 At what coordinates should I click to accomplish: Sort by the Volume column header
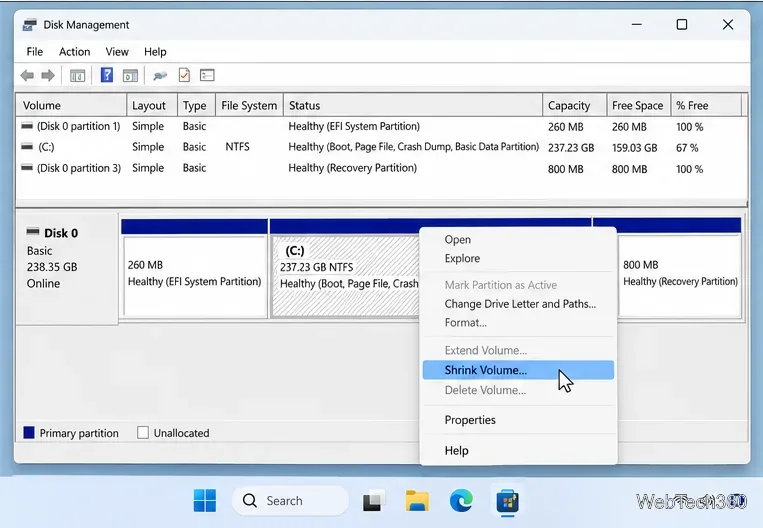click(x=72, y=106)
